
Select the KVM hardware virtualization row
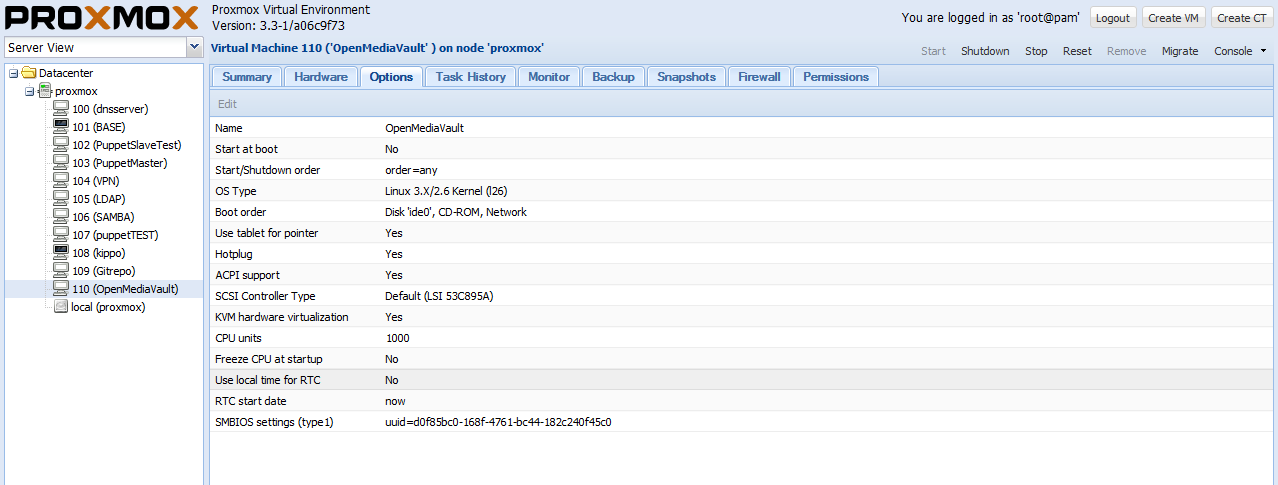743,317
